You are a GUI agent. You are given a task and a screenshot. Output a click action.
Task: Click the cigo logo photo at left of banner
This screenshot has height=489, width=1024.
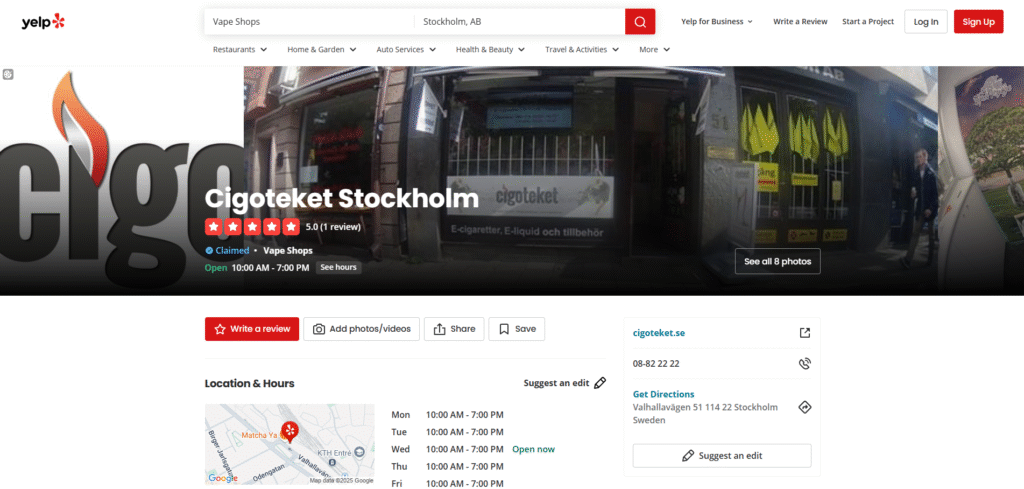[x=121, y=180]
